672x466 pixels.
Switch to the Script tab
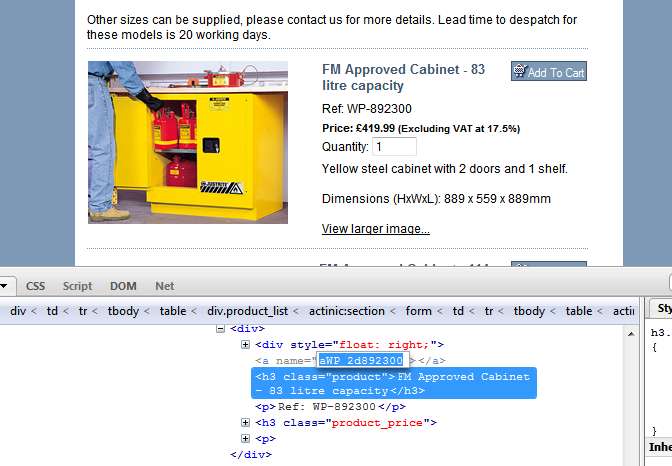tap(77, 286)
